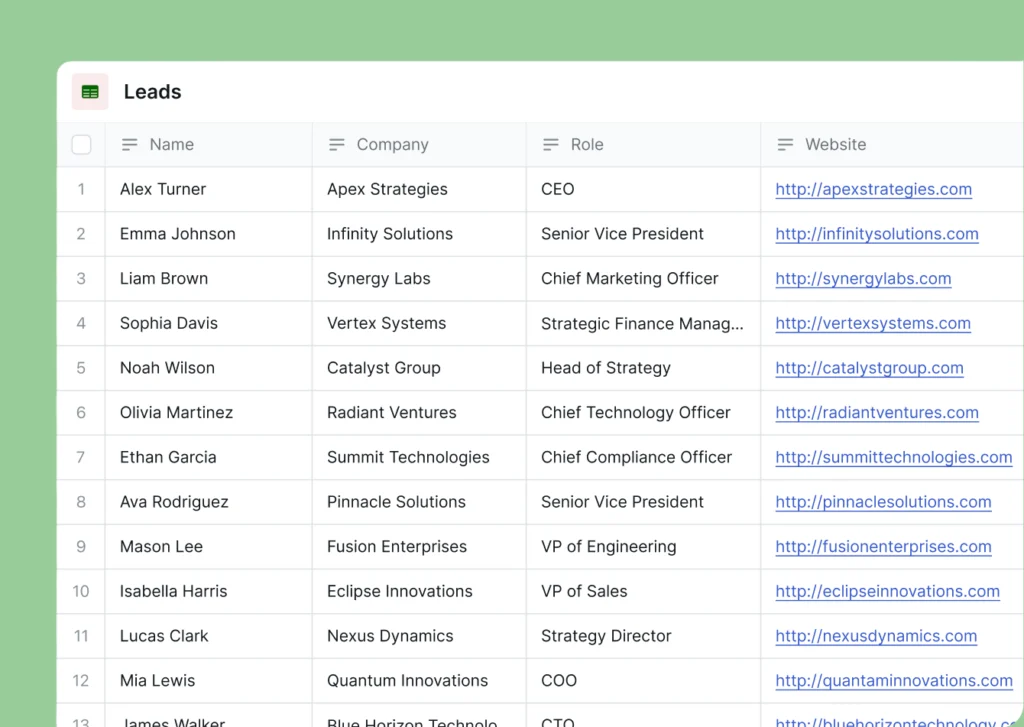1024x727 pixels.
Task: Select the Fusion Enterprises company cell
Action: click(397, 547)
